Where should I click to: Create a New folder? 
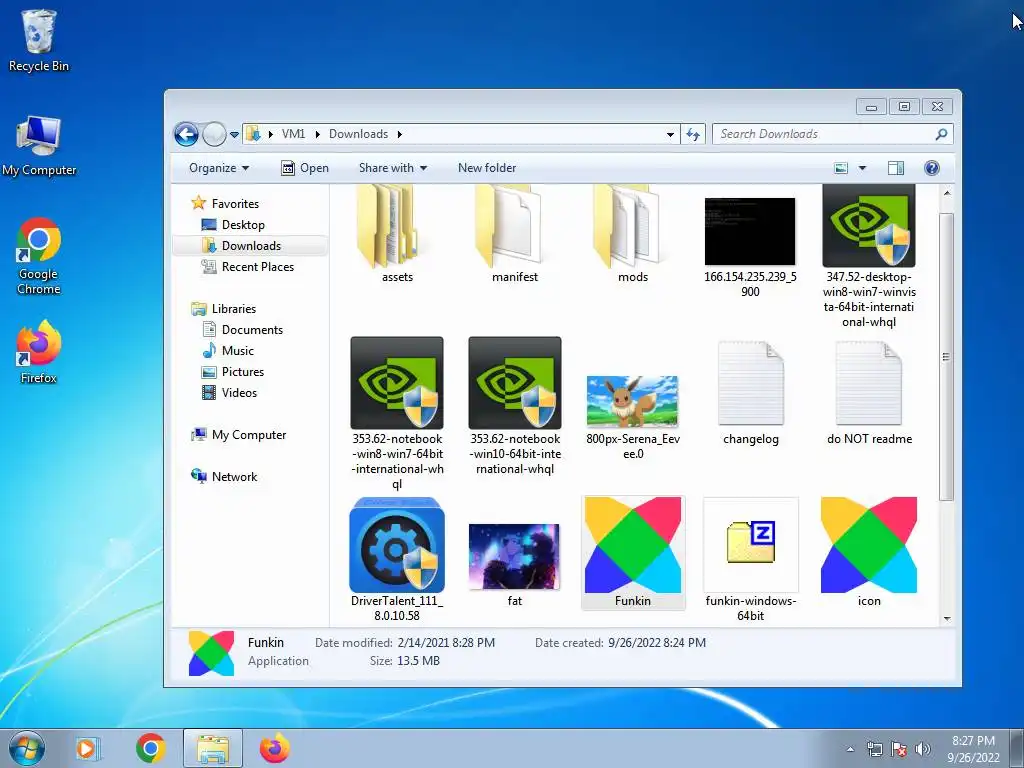click(487, 168)
